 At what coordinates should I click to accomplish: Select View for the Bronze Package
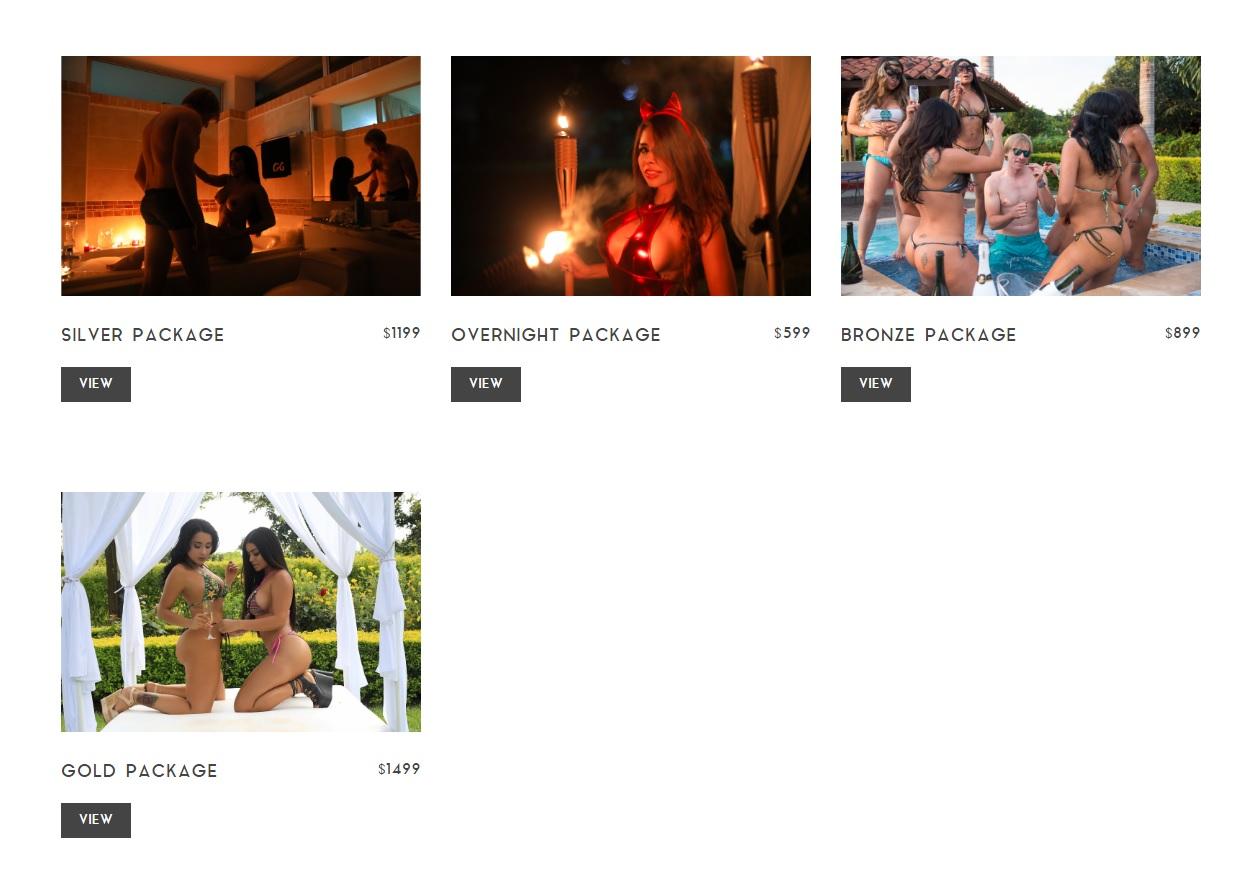tap(876, 384)
